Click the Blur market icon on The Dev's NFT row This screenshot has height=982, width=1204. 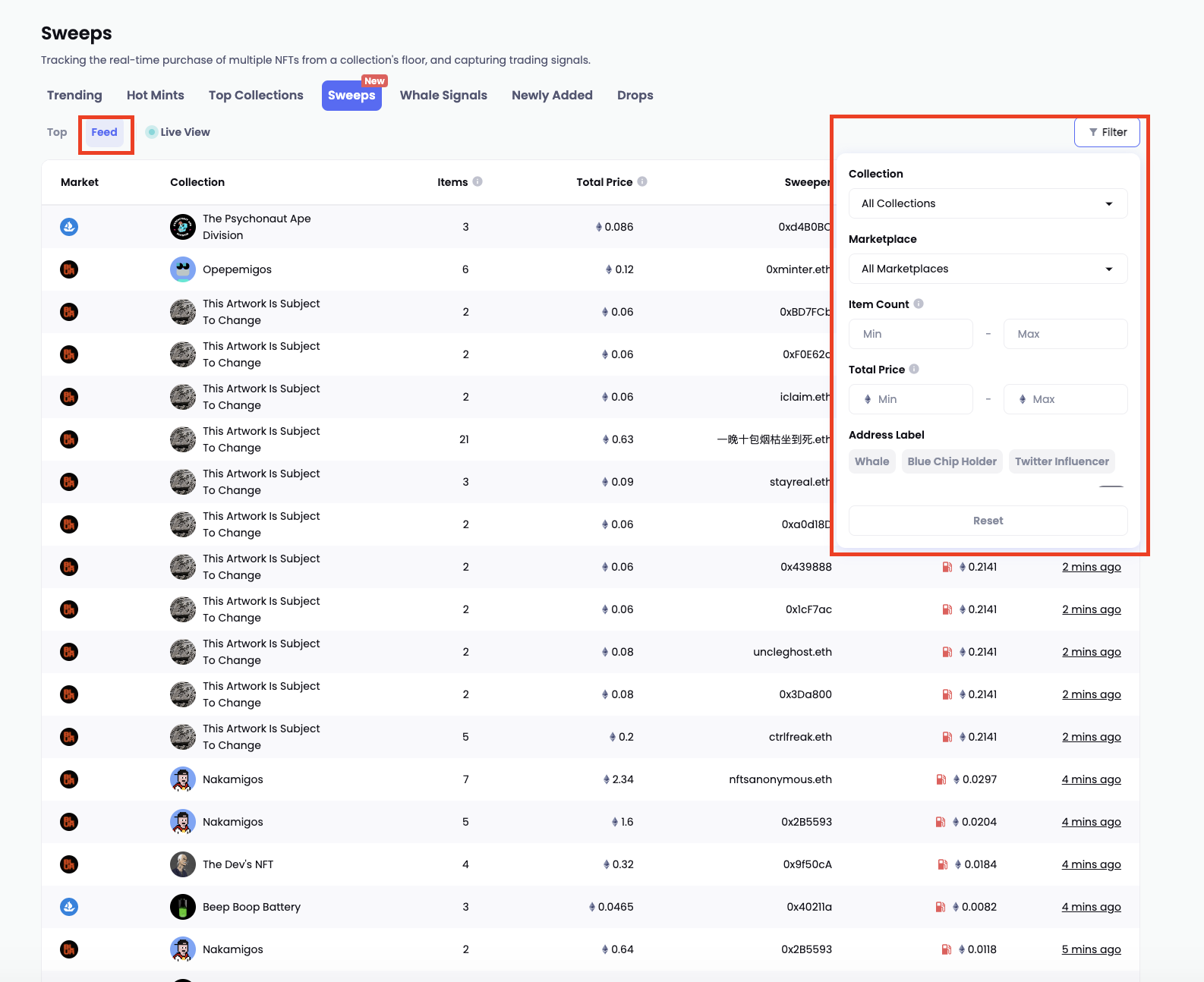(x=69, y=864)
